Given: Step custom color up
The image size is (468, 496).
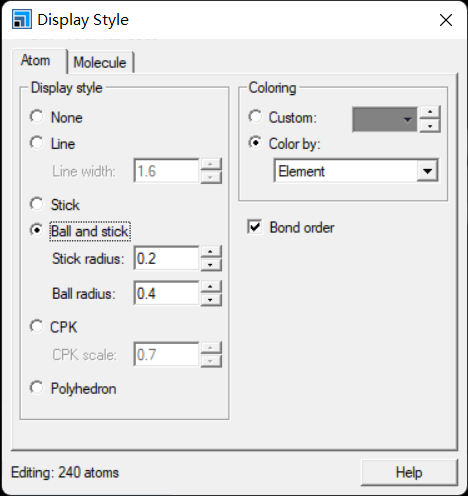Looking at the screenshot, I should [430, 112].
